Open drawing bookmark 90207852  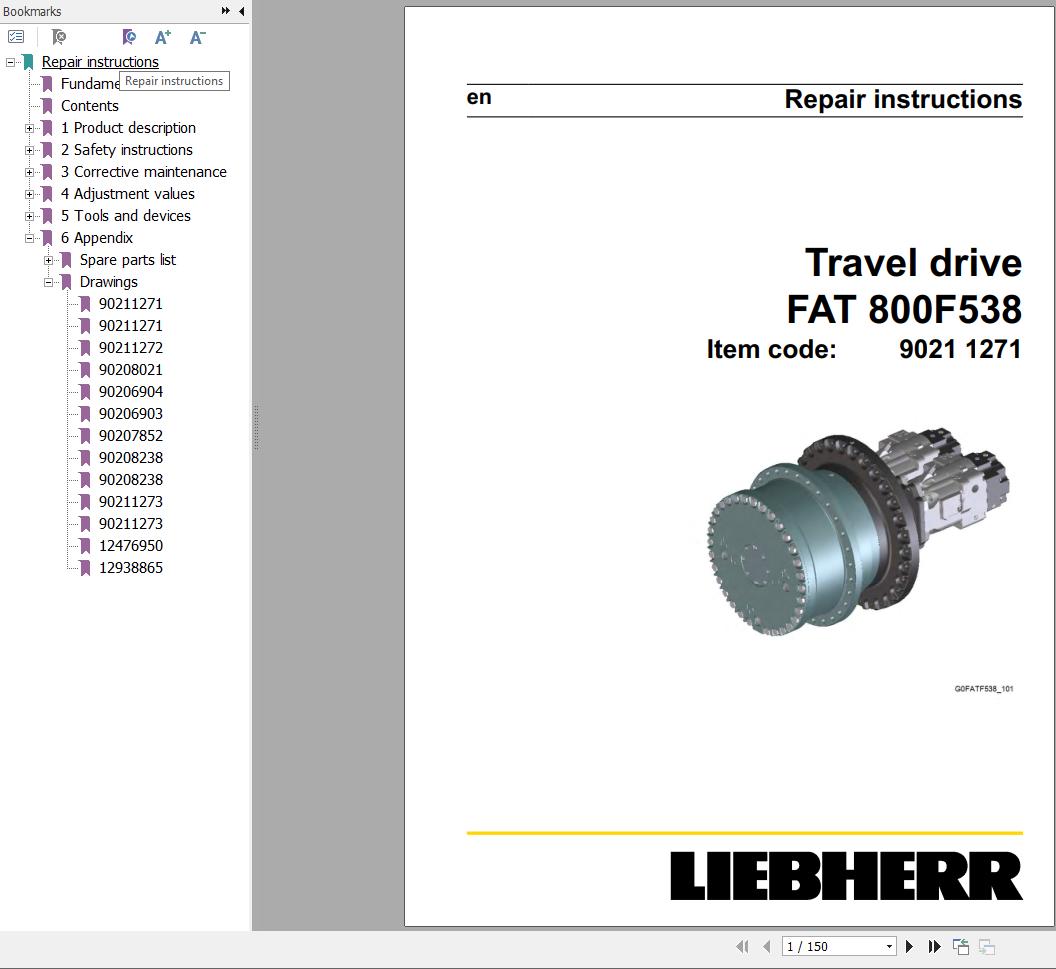(x=131, y=436)
